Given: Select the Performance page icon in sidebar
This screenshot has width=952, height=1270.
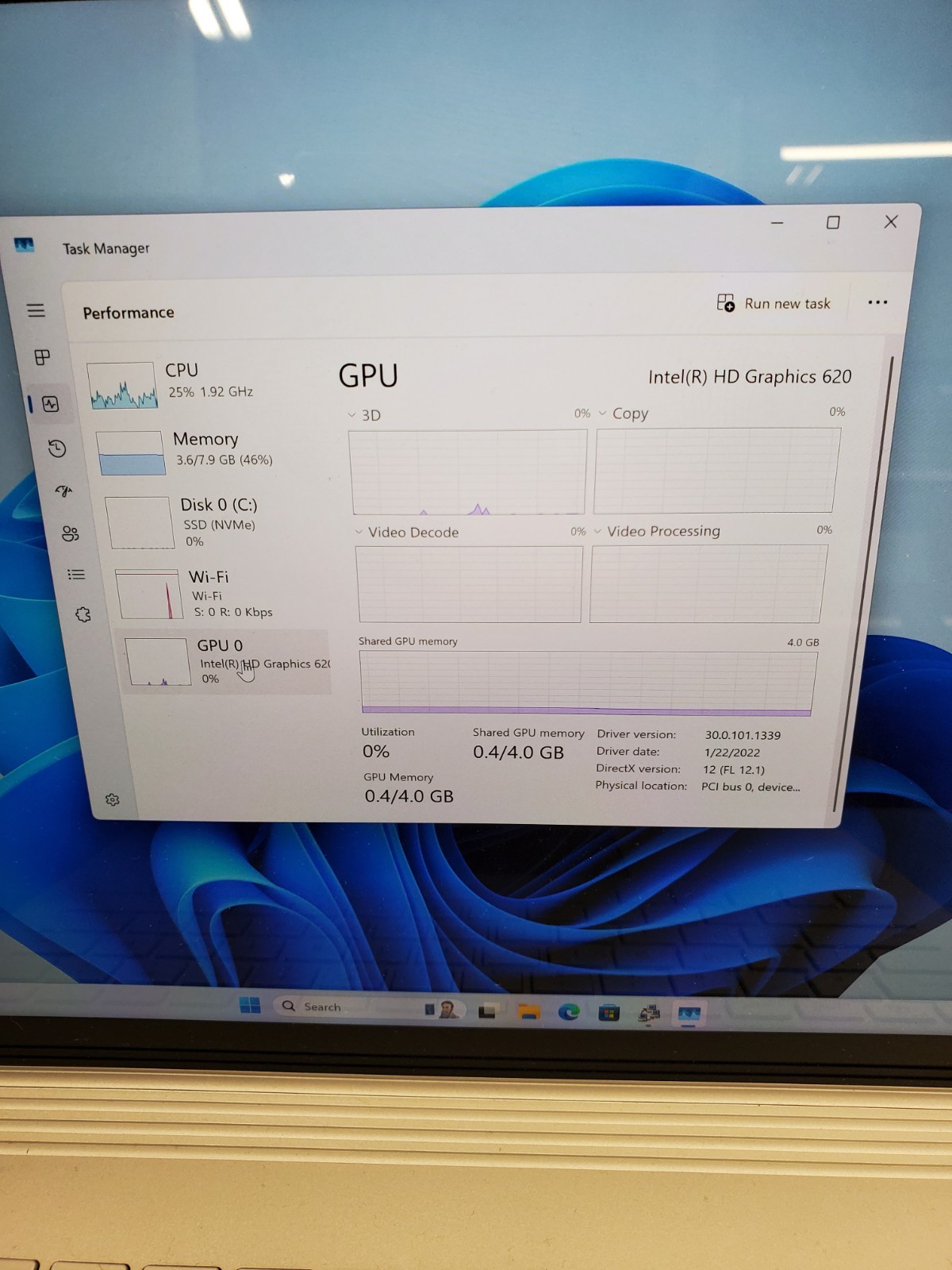Looking at the screenshot, I should pyautogui.click(x=51, y=404).
